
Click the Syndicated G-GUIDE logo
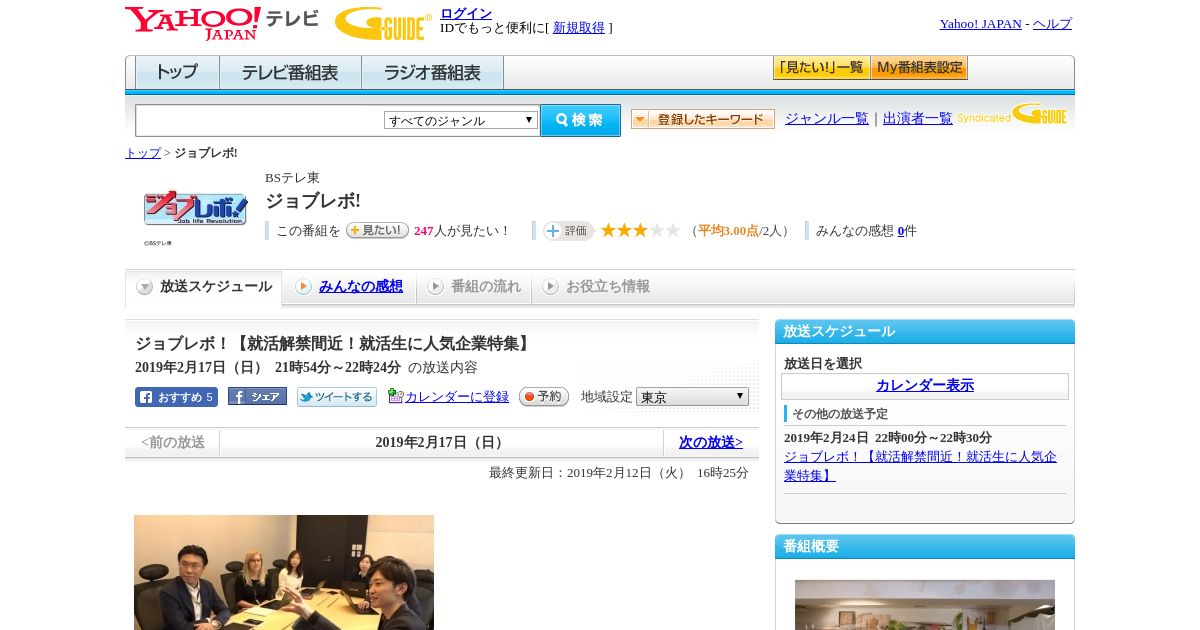(1012, 114)
